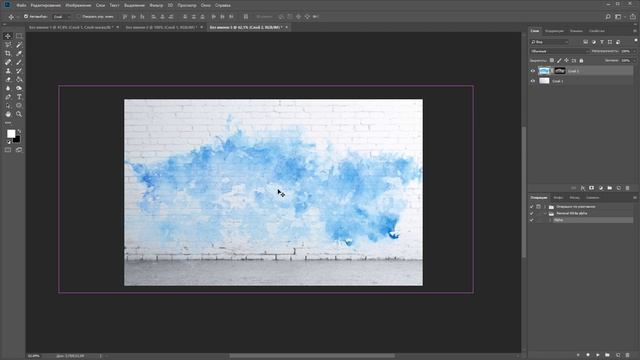Switch to the Каналы panel tab
The height and width of the screenshot is (360, 640).
pyautogui.click(x=576, y=31)
